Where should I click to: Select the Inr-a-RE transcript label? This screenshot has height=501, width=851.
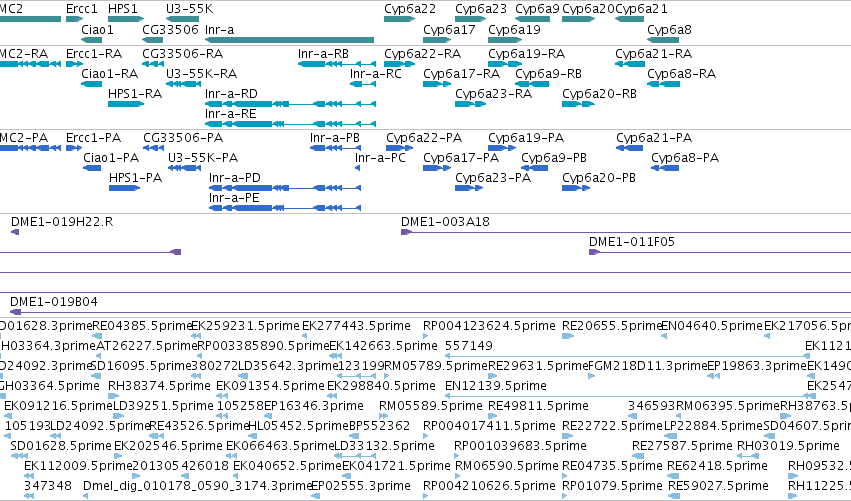tap(231, 114)
